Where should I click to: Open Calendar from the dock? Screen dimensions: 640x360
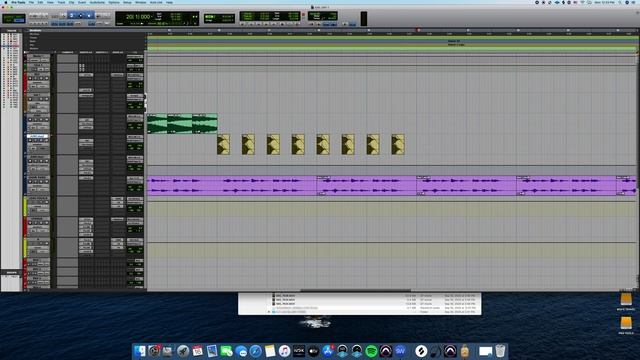[x=198, y=351]
